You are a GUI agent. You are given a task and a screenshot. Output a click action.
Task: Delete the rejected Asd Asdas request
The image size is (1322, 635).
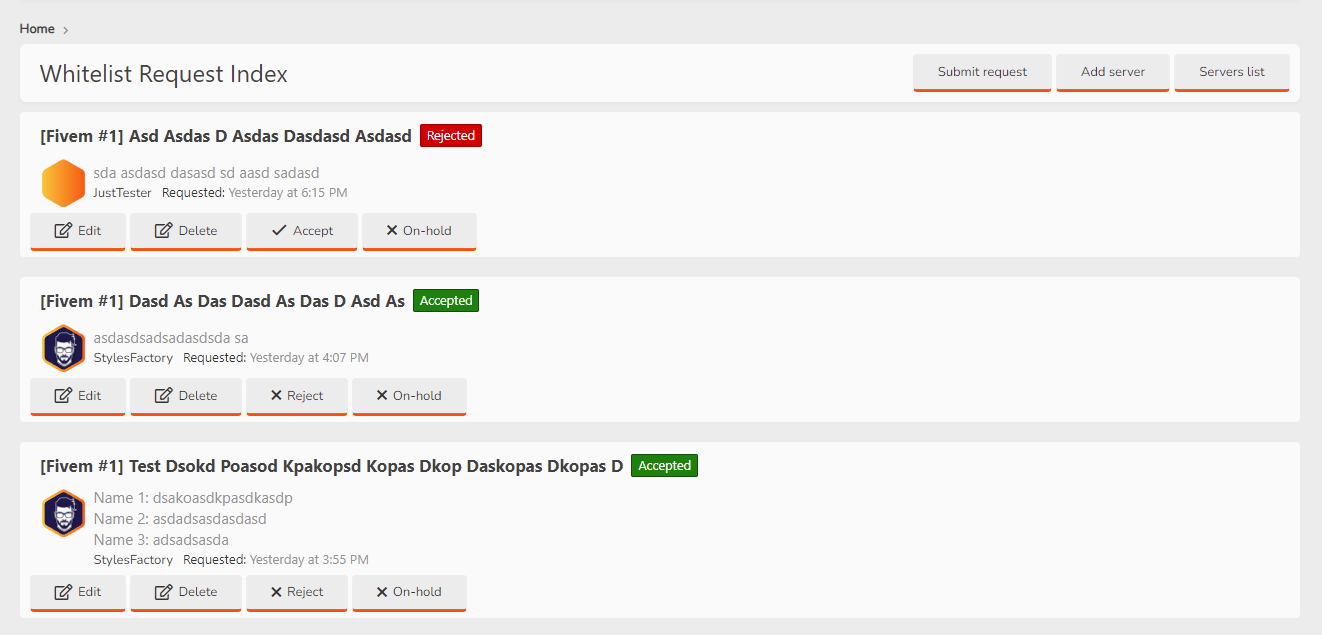point(186,231)
